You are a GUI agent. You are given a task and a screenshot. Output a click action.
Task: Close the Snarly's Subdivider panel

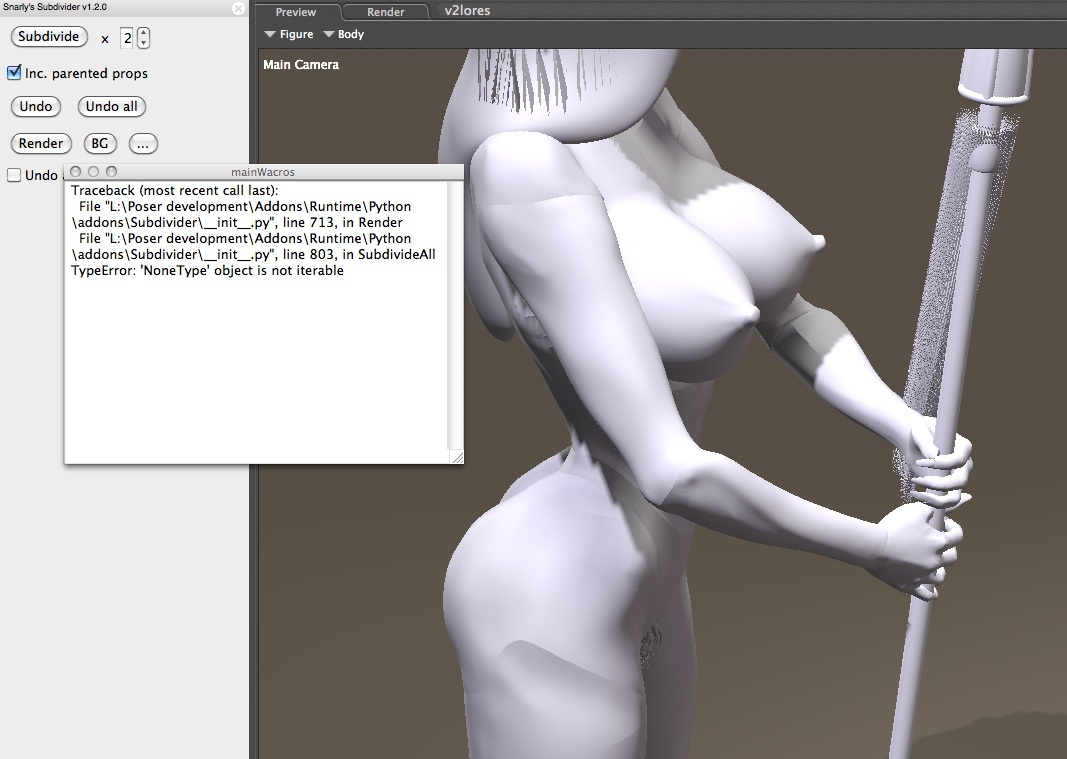click(238, 8)
